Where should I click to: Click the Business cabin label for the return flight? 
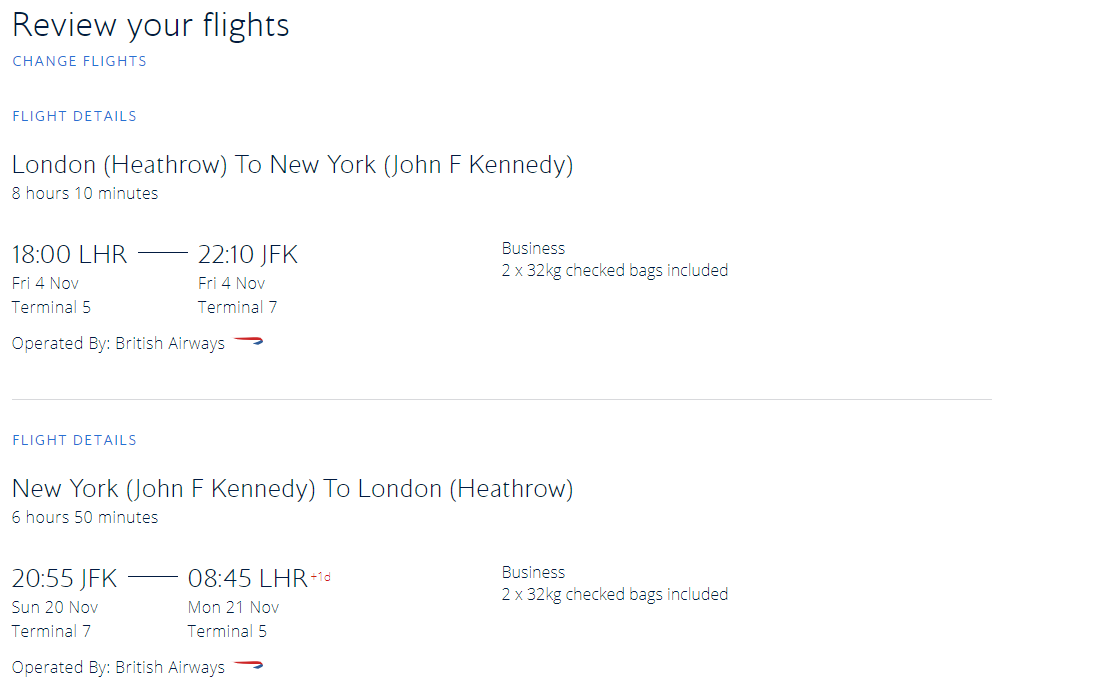[532, 571]
